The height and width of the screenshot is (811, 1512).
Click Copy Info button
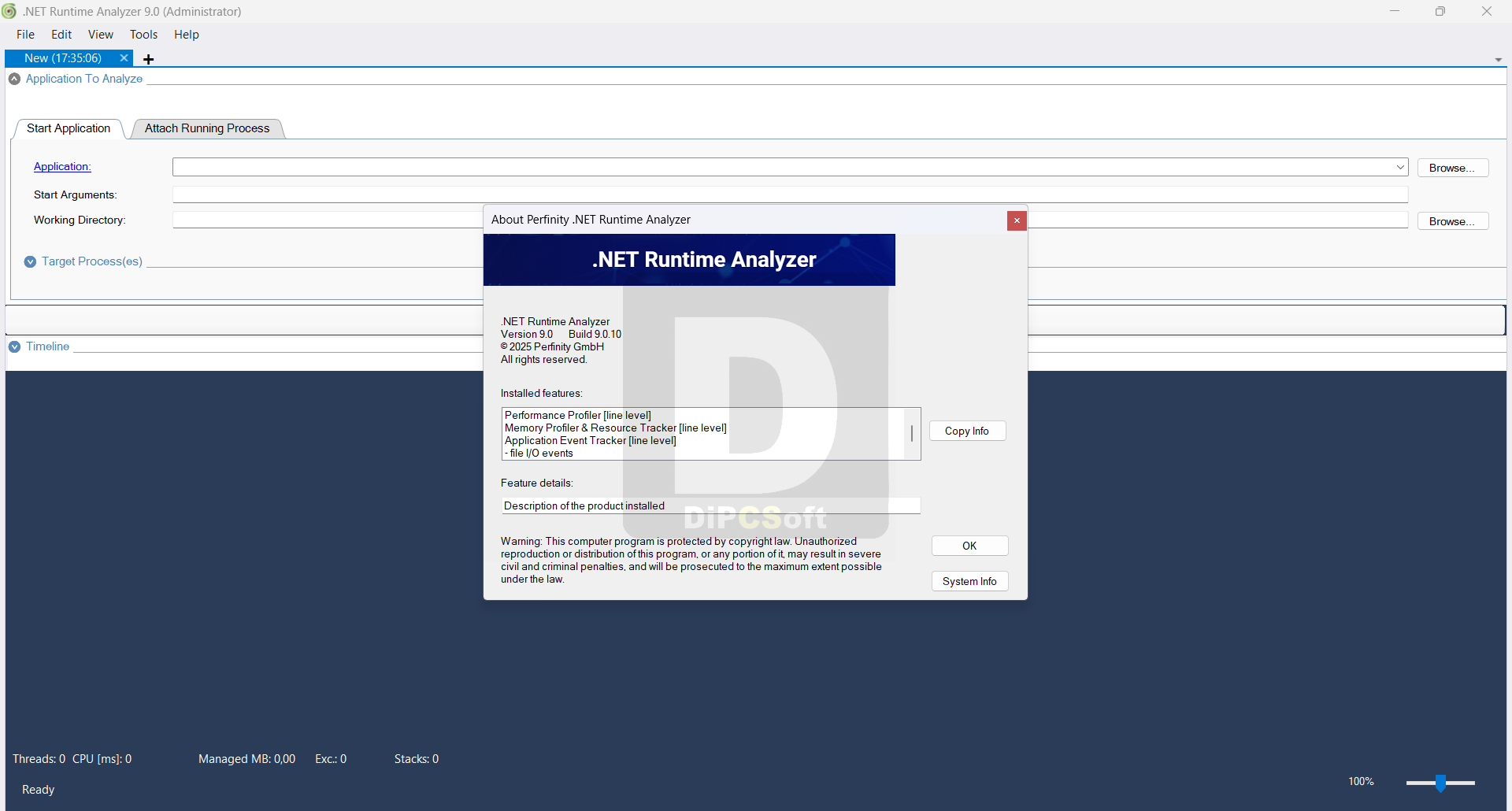point(967,431)
